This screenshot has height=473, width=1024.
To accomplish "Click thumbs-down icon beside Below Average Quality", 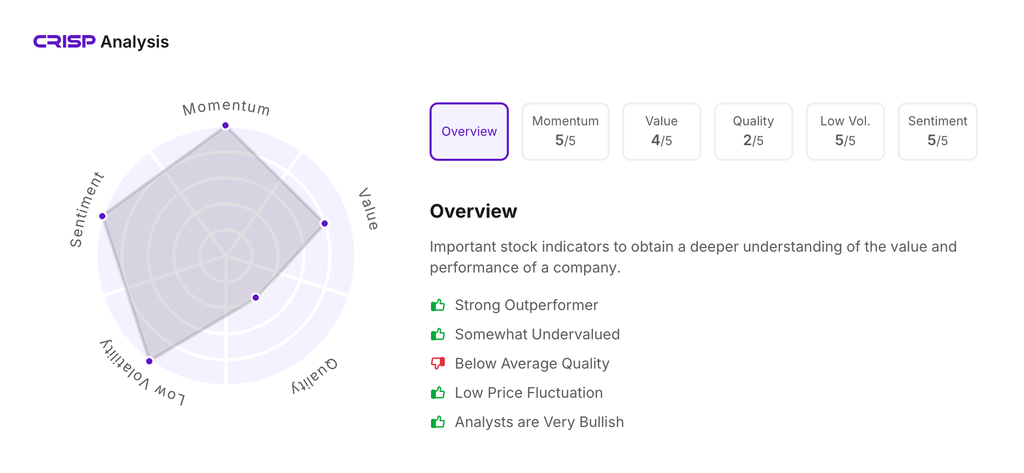I will (438, 364).
